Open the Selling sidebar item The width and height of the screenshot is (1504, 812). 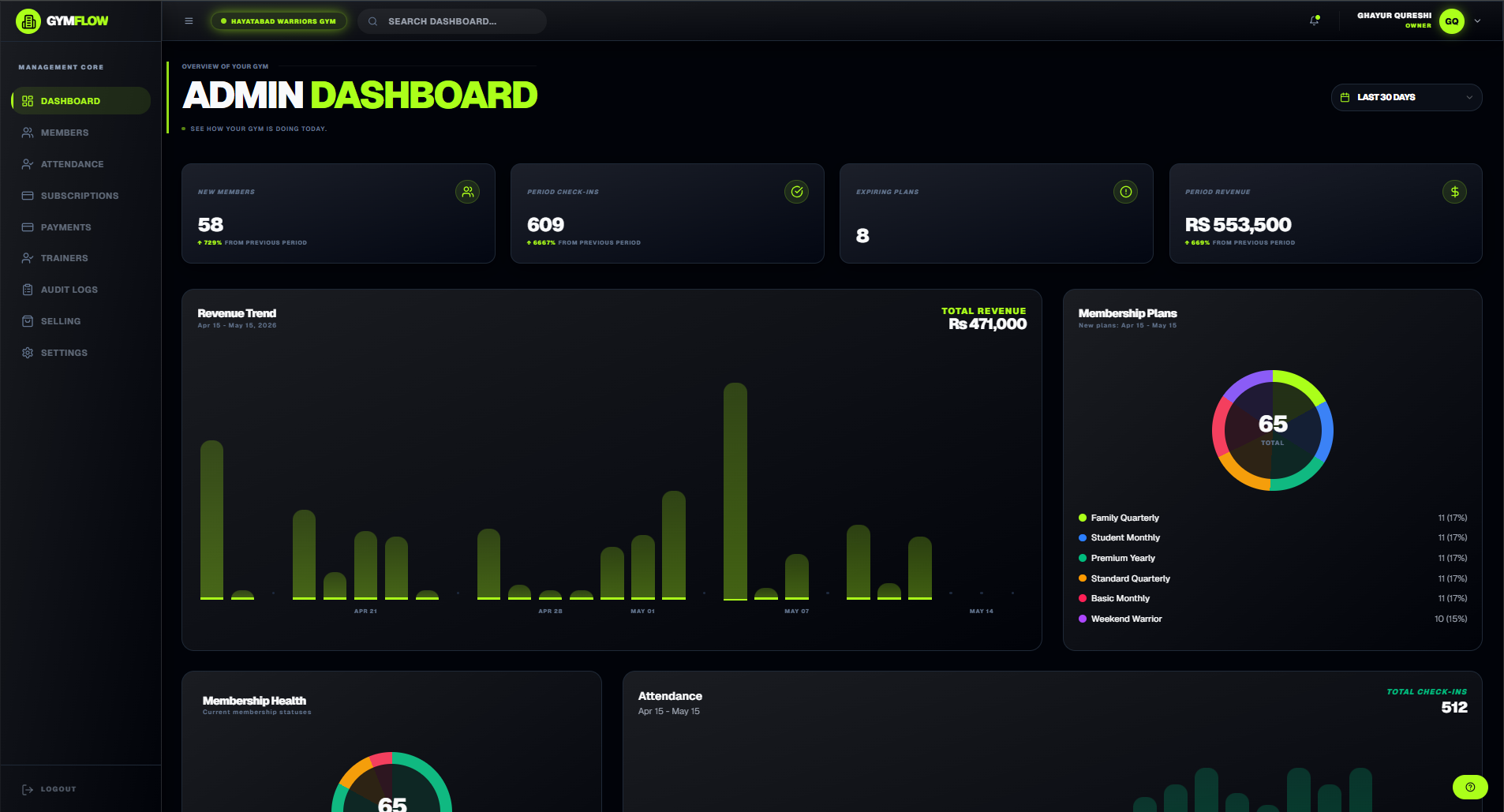80,321
